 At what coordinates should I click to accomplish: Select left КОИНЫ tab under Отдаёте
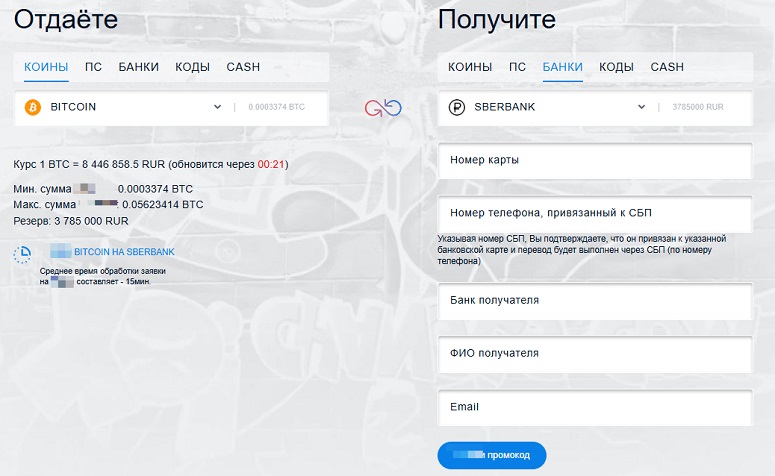click(46, 67)
